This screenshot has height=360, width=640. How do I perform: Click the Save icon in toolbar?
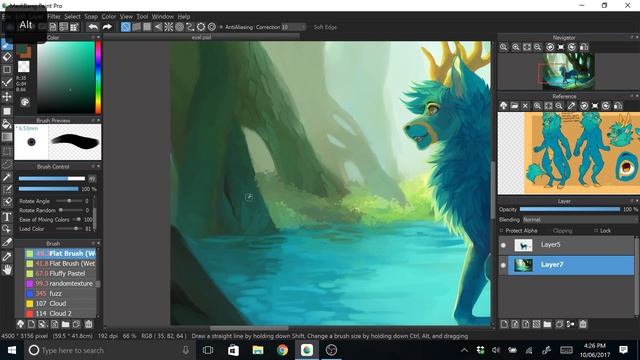tap(53, 27)
